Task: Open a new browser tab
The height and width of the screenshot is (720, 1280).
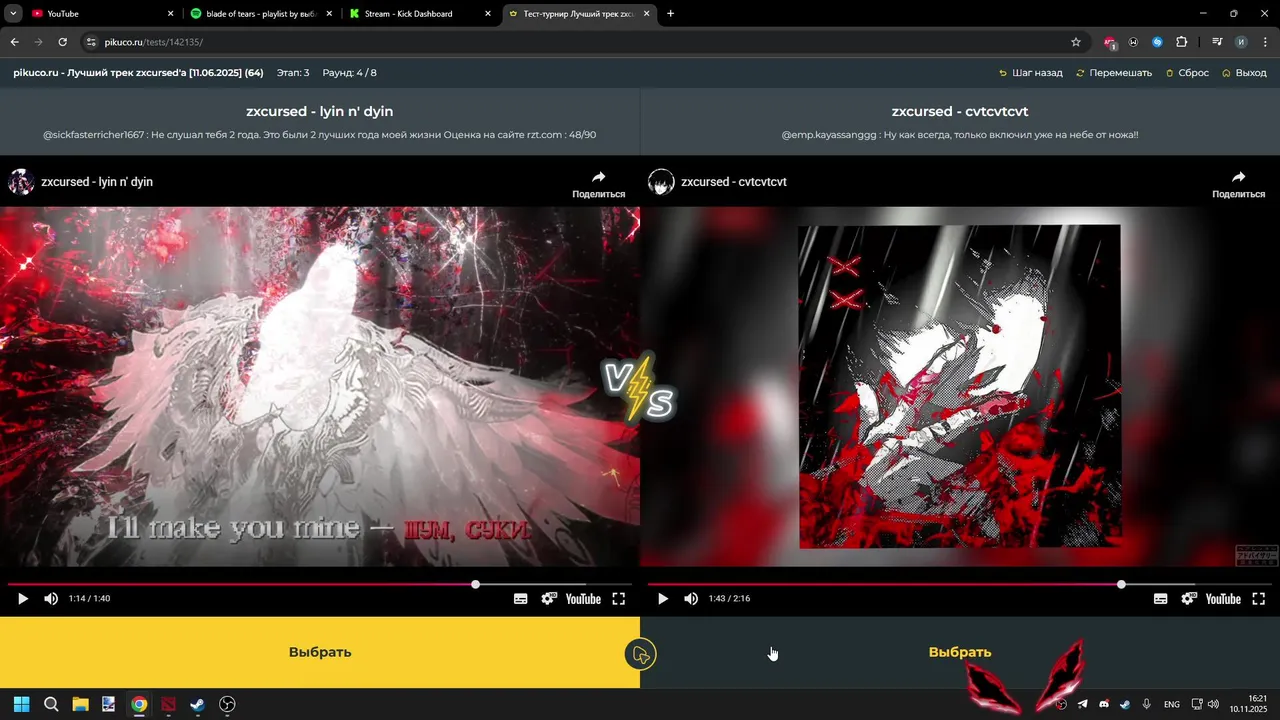Action: (x=670, y=14)
